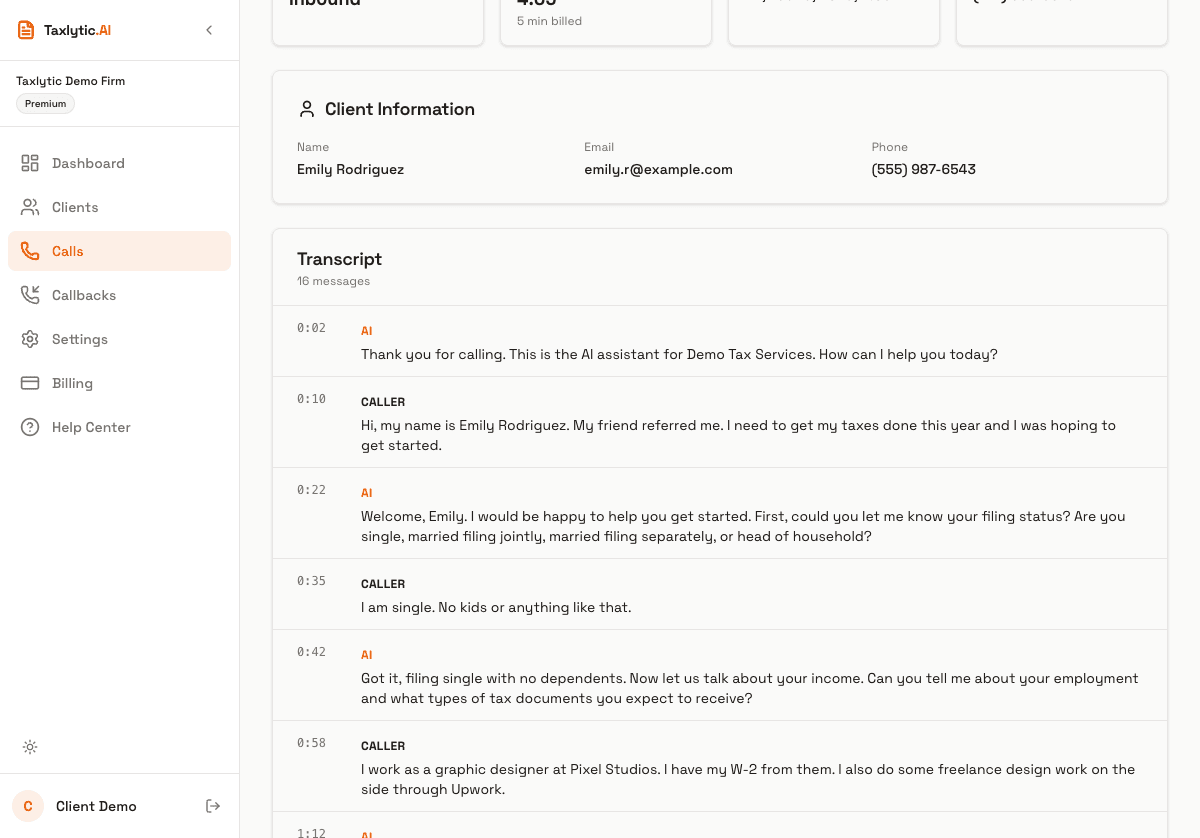Open Settings via the gear icon
The width and height of the screenshot is (1200, 838).
coord(30,339)
